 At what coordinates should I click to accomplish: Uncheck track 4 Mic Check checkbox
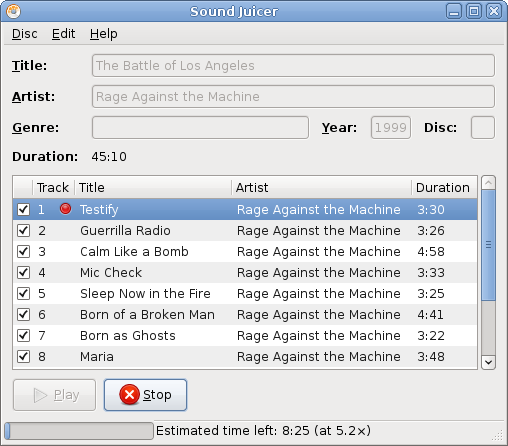pos(23,273)
